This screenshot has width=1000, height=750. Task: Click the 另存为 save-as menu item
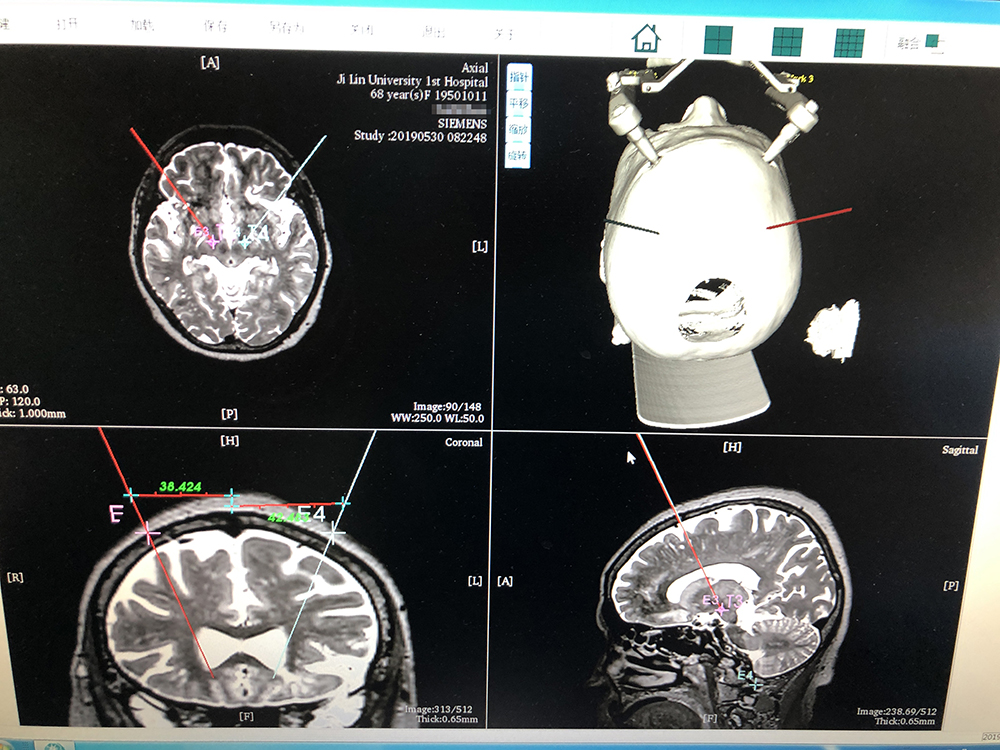click(x=286, y=30)
